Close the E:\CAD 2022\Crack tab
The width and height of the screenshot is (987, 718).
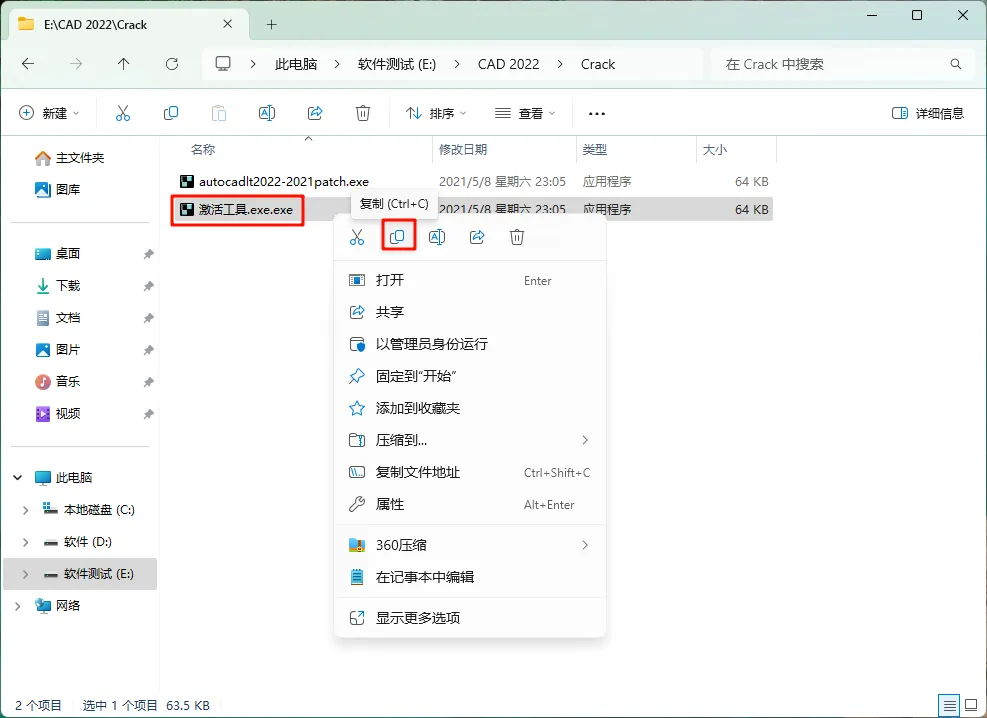pos(228,24)
